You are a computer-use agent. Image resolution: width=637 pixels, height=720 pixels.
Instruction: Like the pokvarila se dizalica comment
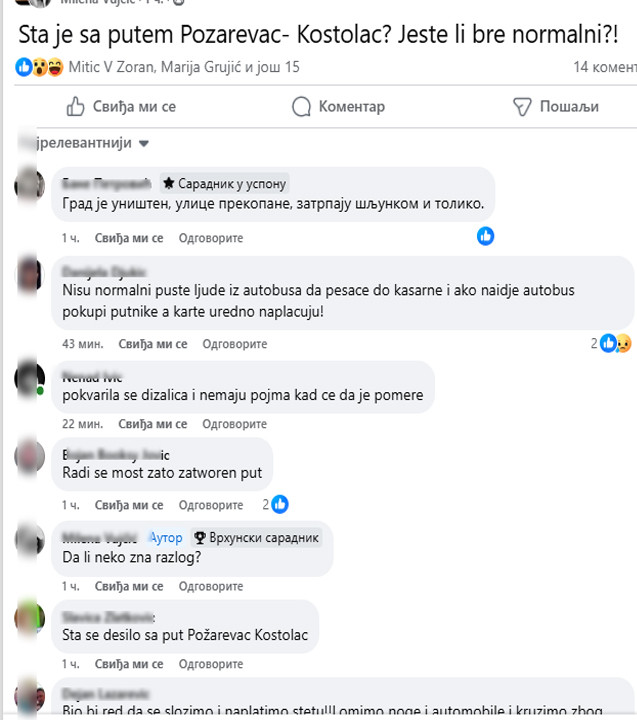point(152,424)
